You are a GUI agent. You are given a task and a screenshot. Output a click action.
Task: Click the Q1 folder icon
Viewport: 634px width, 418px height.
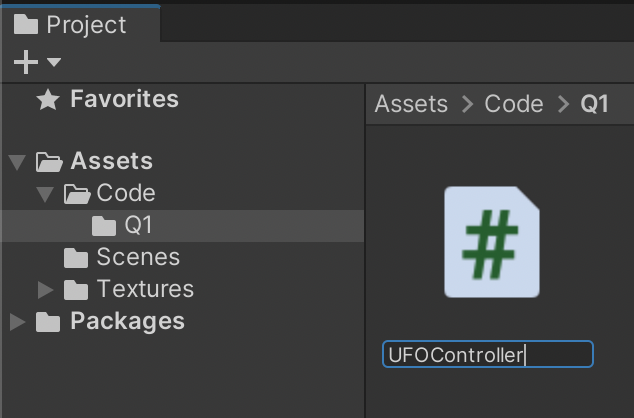tap(104, 226)
